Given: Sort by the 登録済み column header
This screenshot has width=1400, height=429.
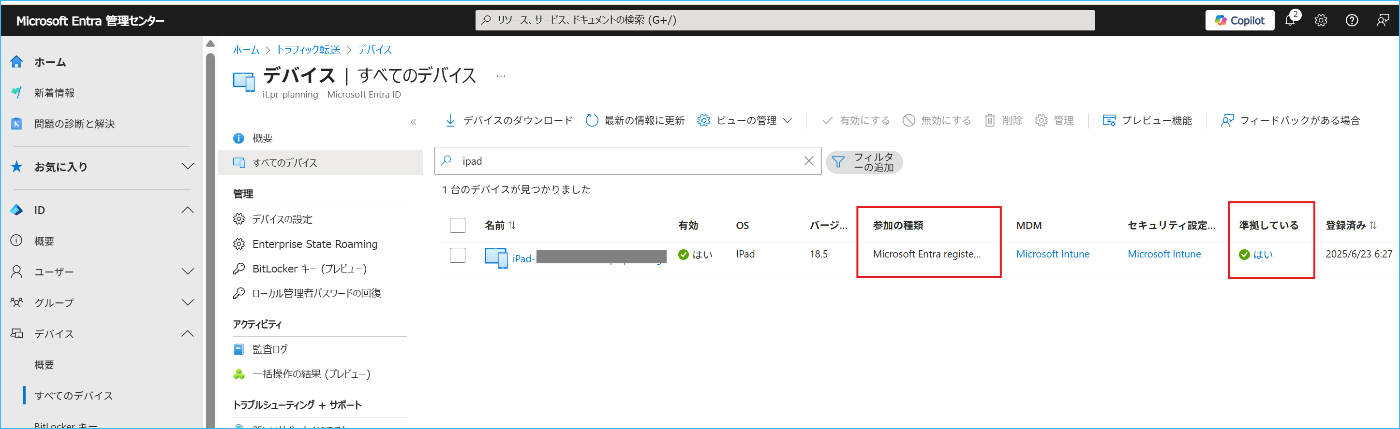Looking at the screenshot, I should (1350, 225).
